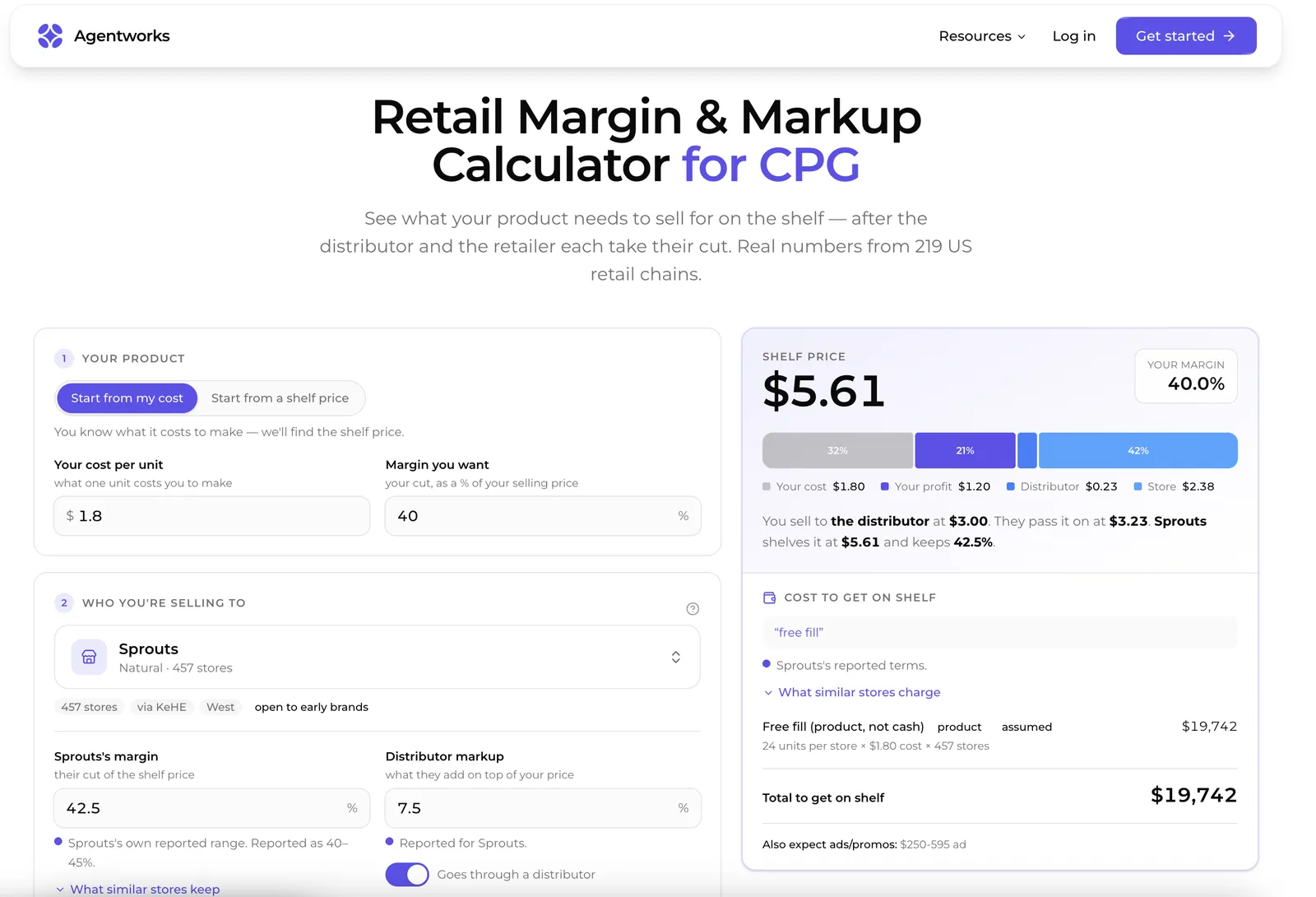Click the Agentworks brand name

tap(122, 36)
